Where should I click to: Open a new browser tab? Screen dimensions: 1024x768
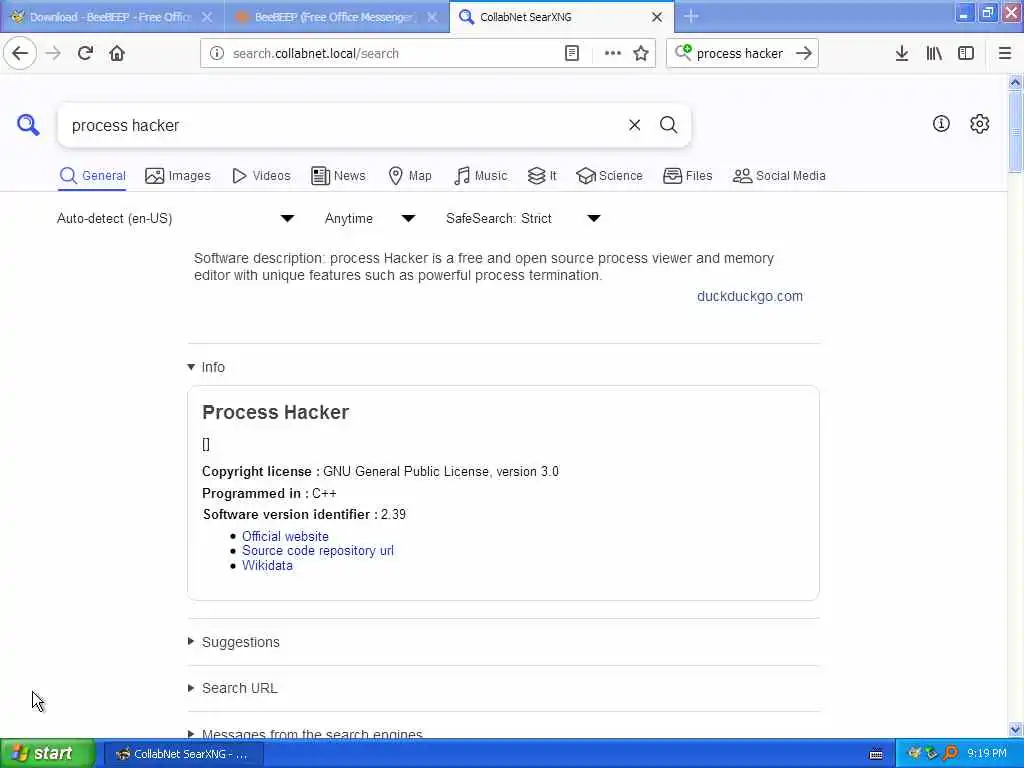tap(691, 17)
